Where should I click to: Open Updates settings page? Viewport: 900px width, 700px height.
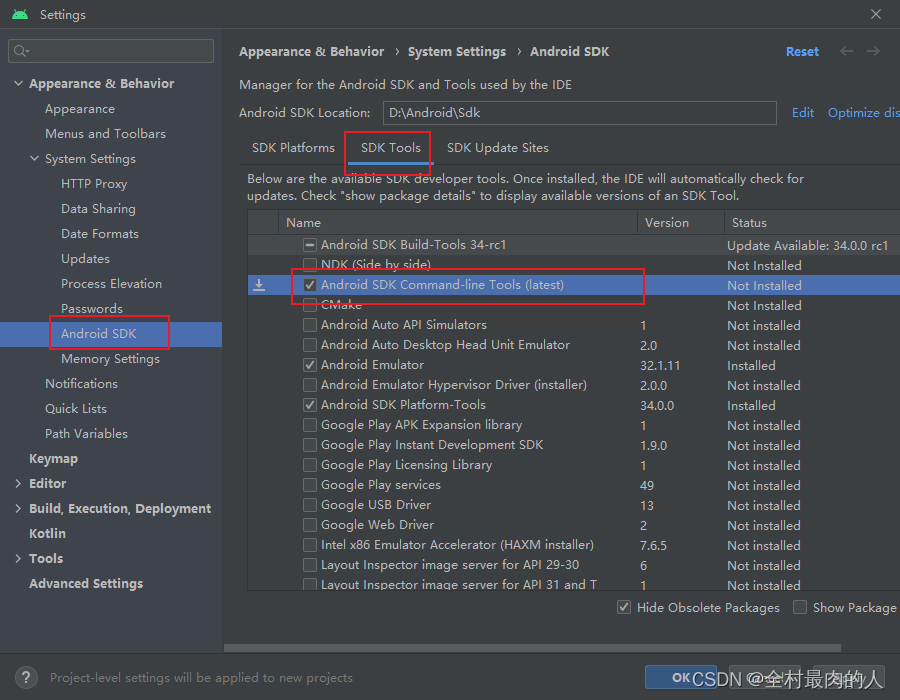(x=86, y=259)
